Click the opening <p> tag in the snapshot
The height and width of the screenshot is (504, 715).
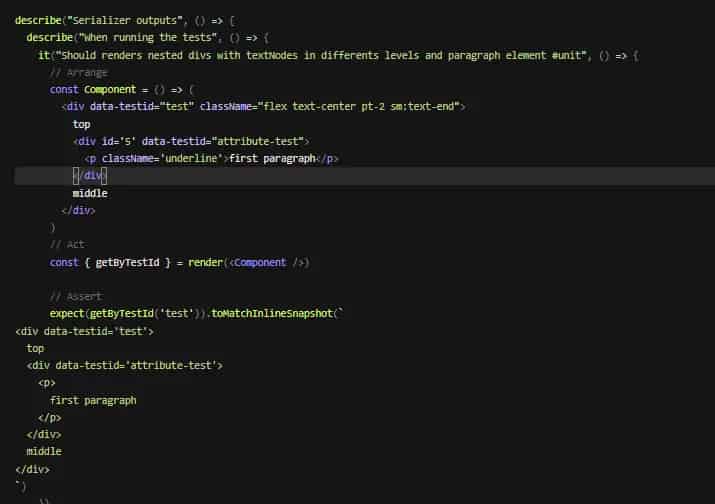pyautogui.click(x=47, y=383)
